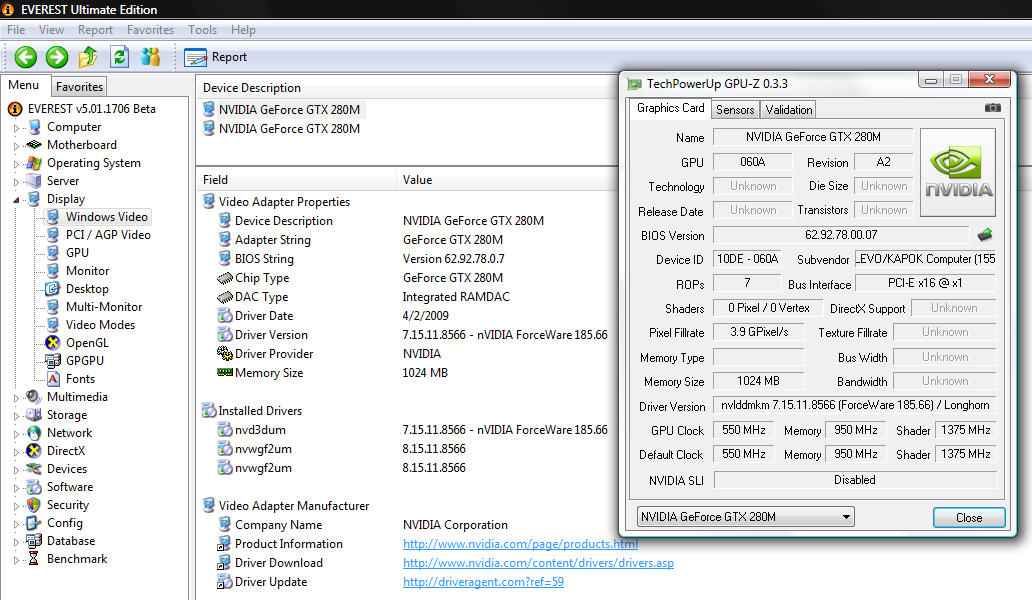1032x600 pixels.
Task: Open the Report menu
Action: 95,30
